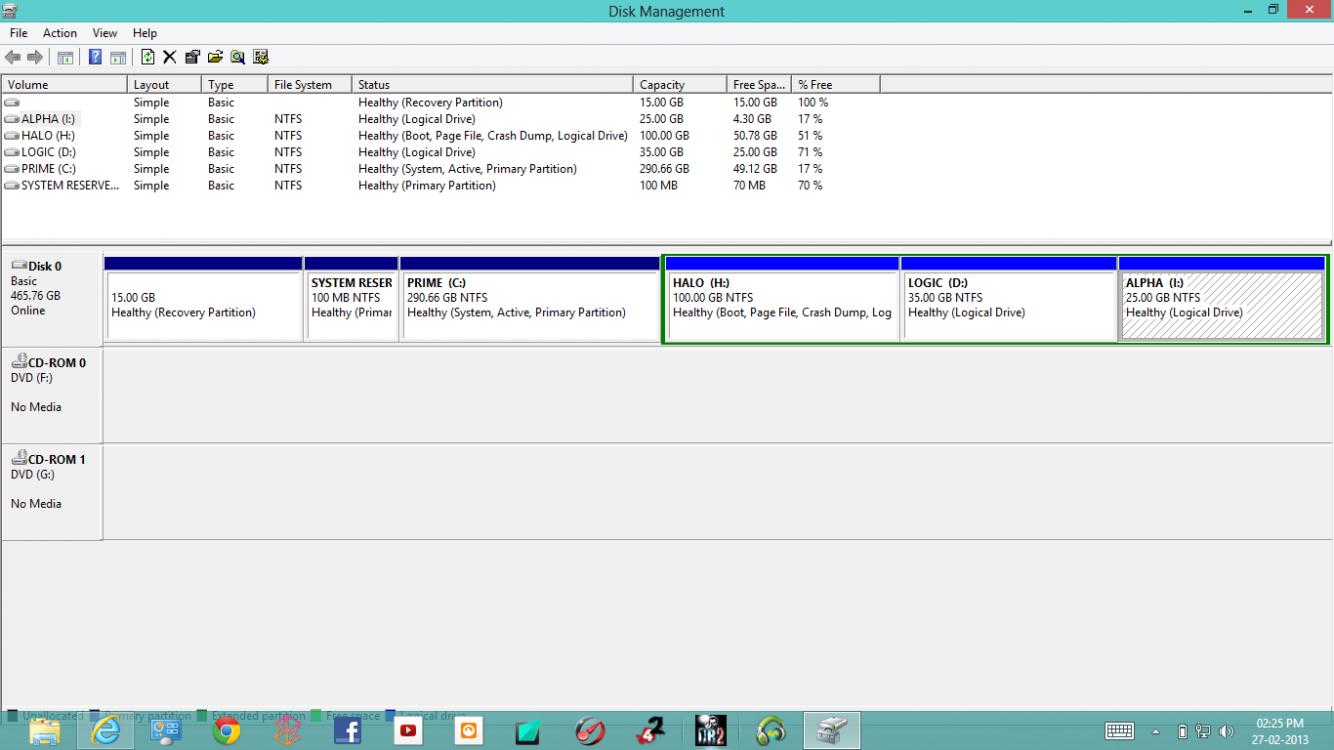Sort by the Layout column header

click(165, 85)
